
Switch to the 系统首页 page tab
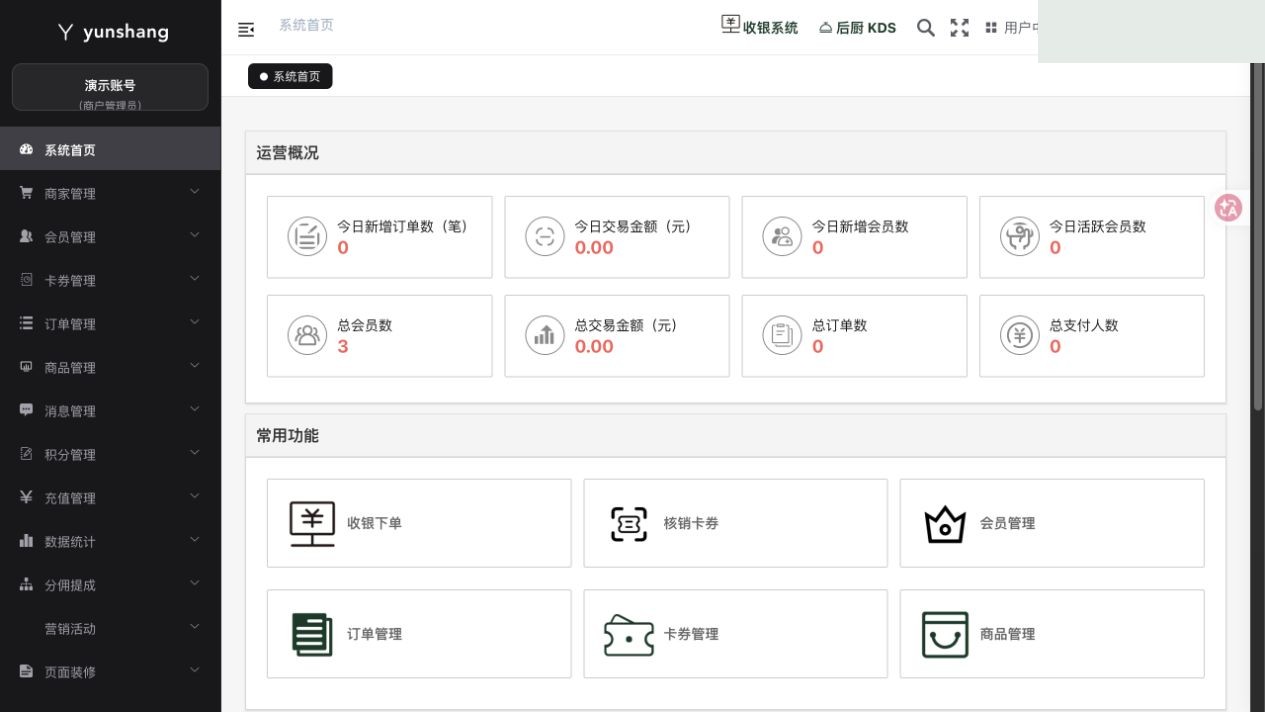(x=290, y=76)
